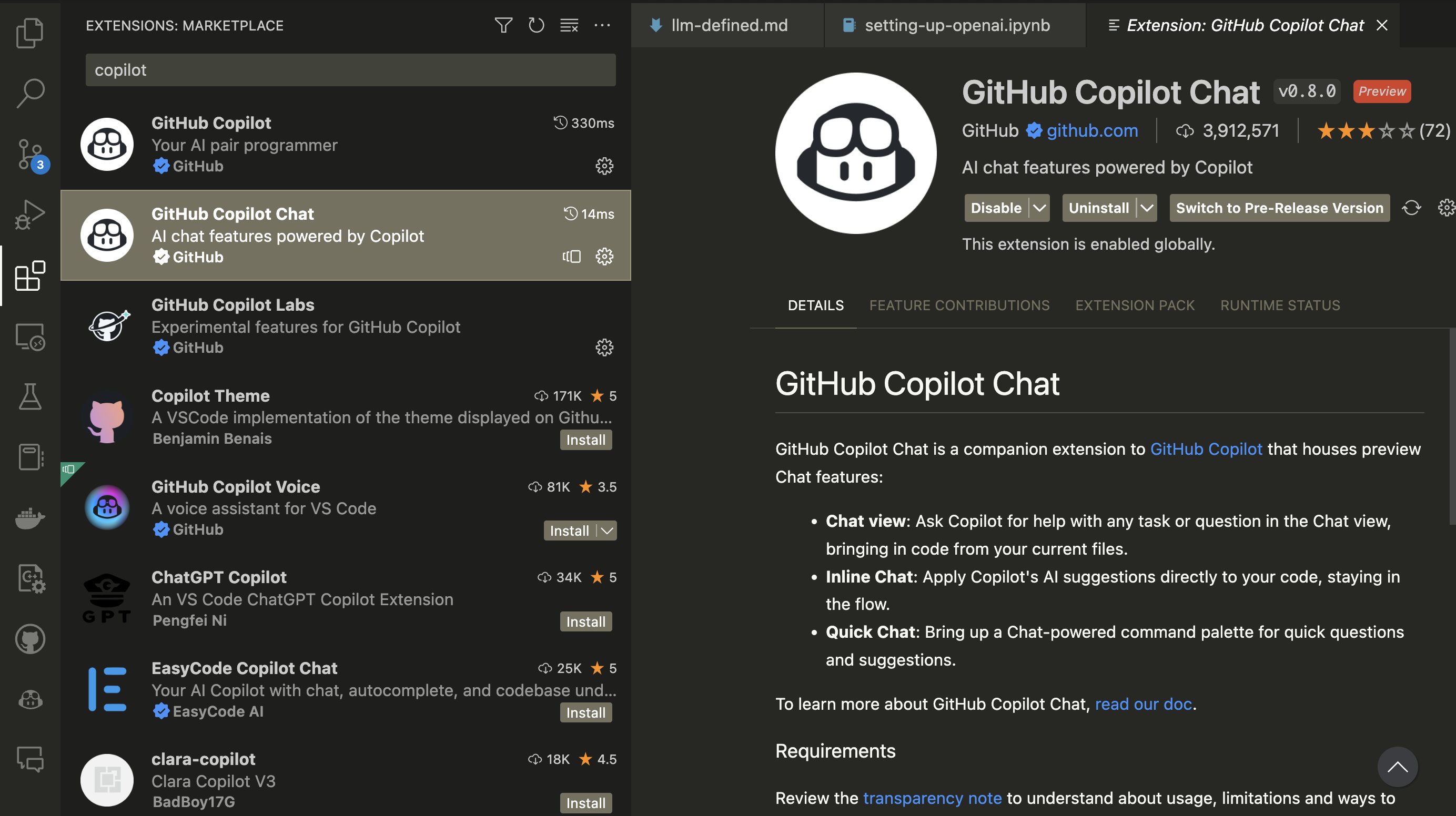Switch to the Feature Contributions tab
This screenshot has height=816, width=1456.
959,305
